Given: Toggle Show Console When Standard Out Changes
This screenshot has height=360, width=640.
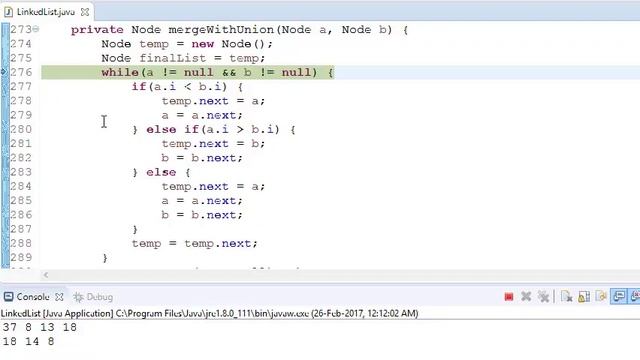Looking at the screenshot, I should [619, 297].
